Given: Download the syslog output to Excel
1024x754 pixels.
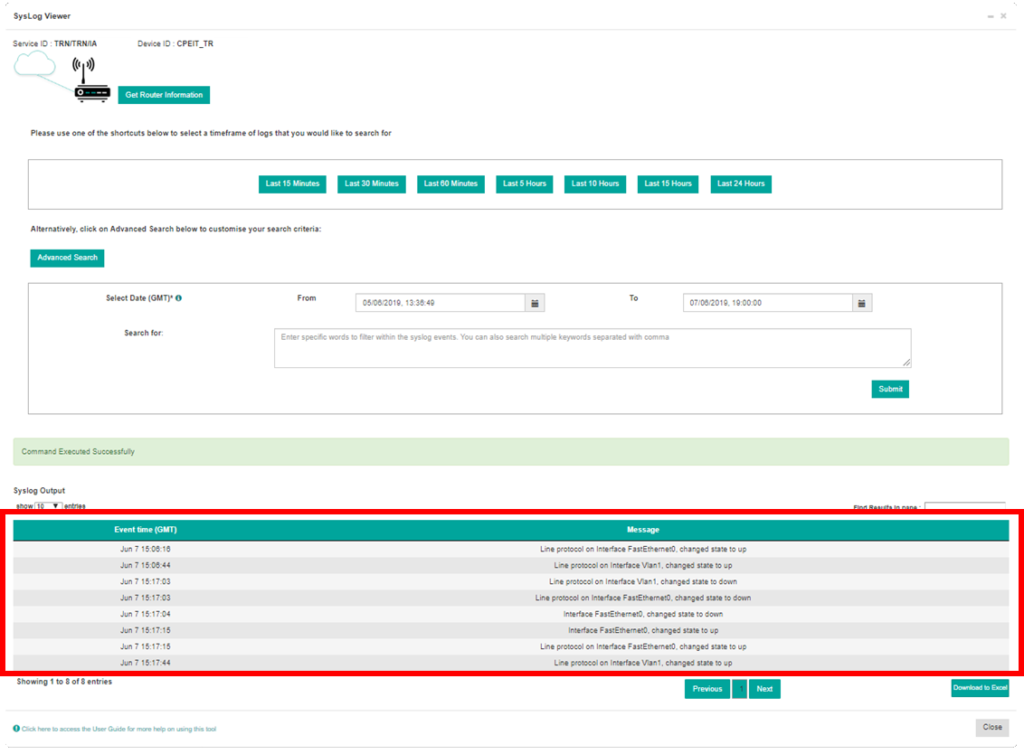Looking at the screenshot, I should click(980, 688).
